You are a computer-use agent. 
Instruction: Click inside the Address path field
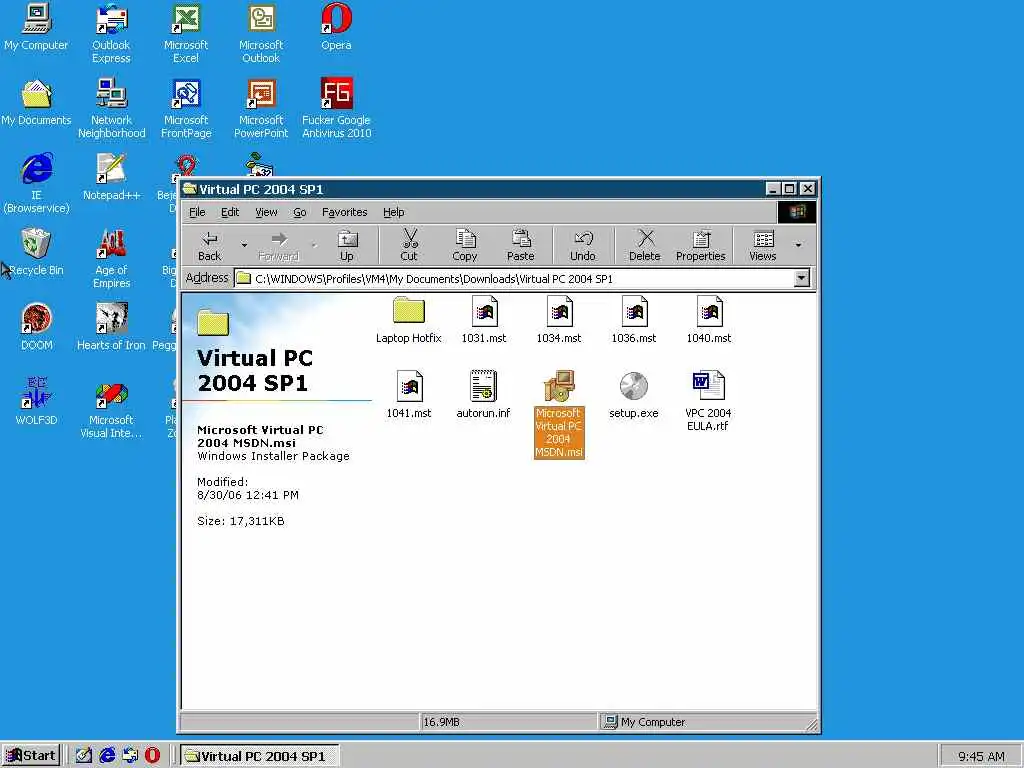point(514,279)
